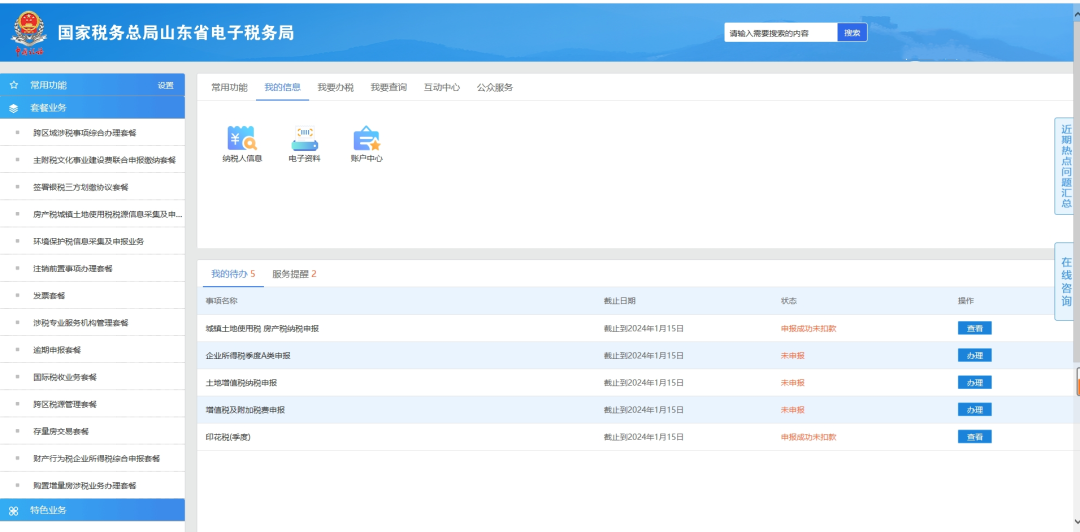The width and height of the screenshot is (1080, 532).
Task: Open the 近期热点问题汇总 side panel
Action: point(1066,166)
